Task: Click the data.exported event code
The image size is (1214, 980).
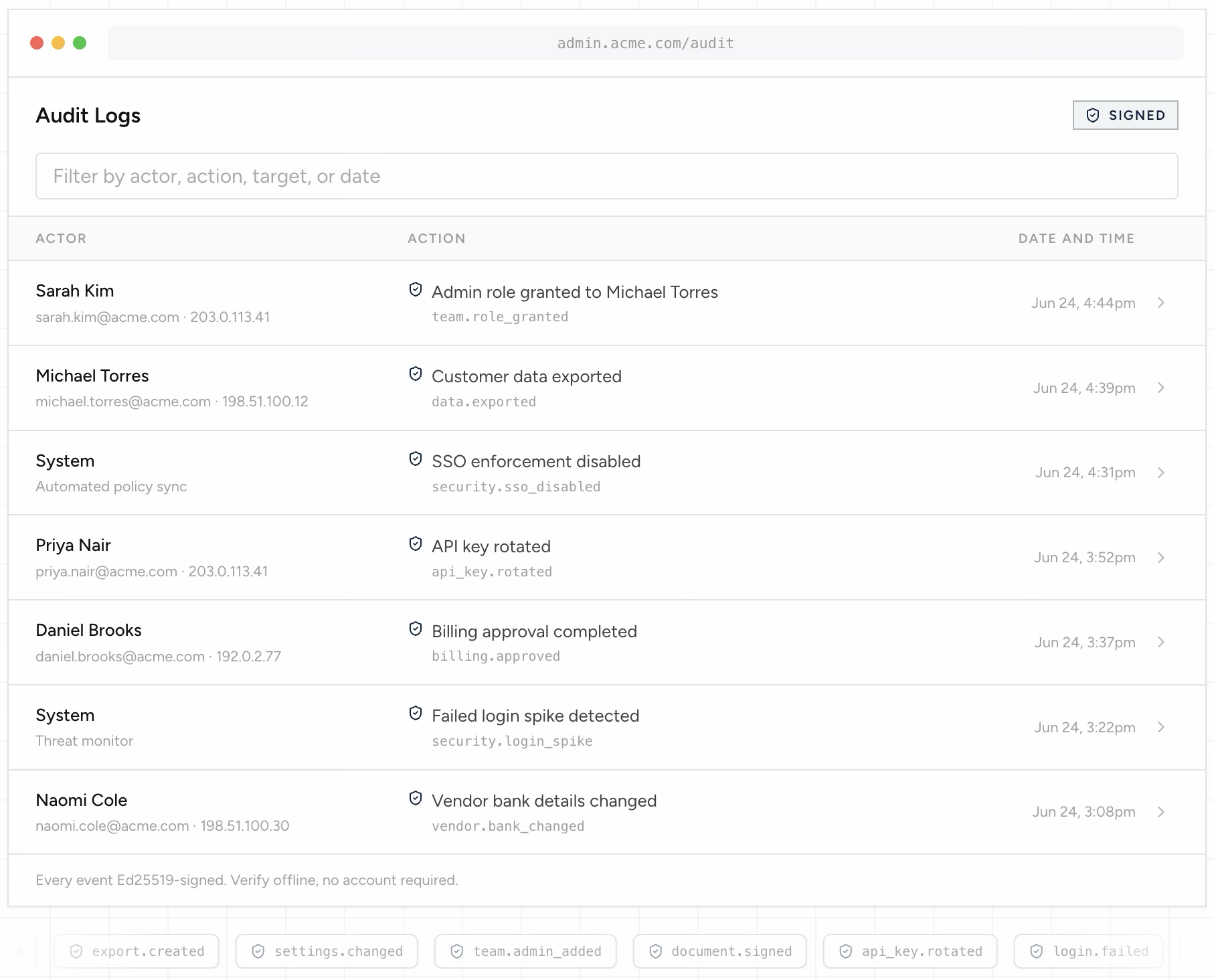Action: point(484,402)
